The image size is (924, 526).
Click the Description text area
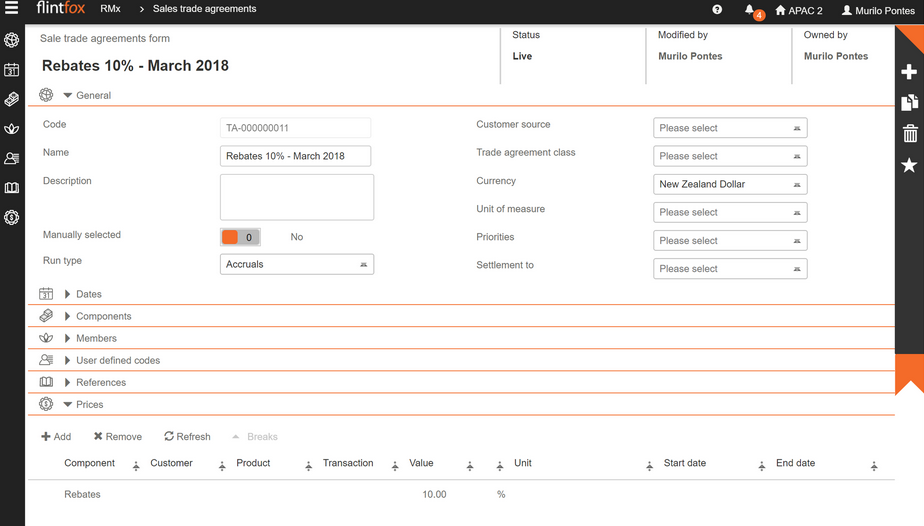[297, 197]
